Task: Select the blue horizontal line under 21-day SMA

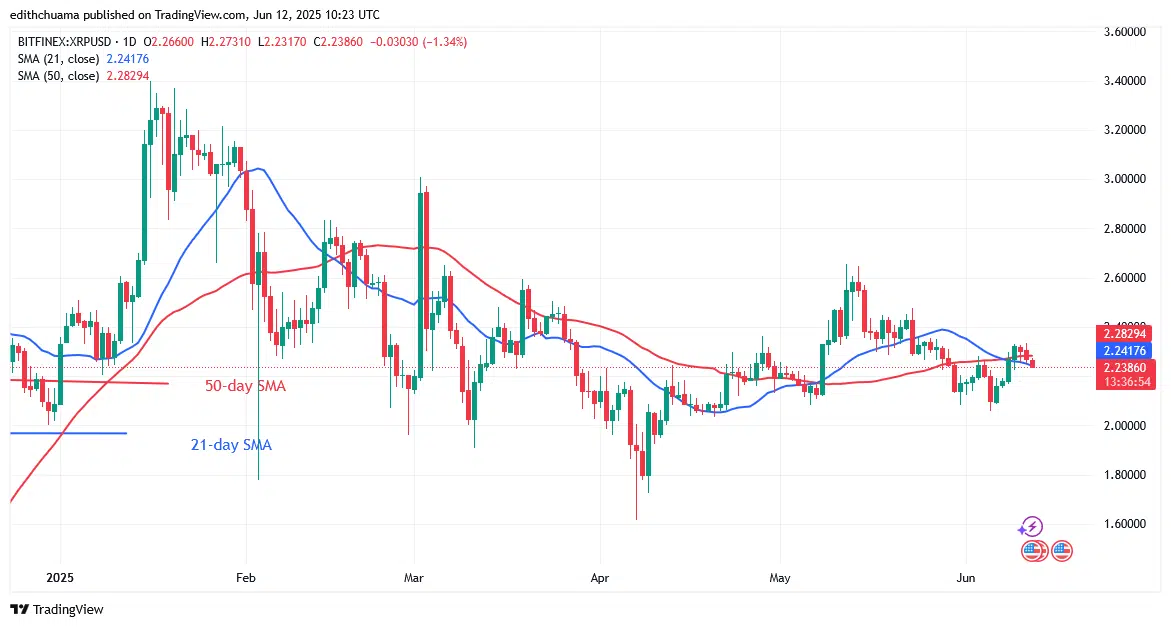Action: [x=68, y=433]
